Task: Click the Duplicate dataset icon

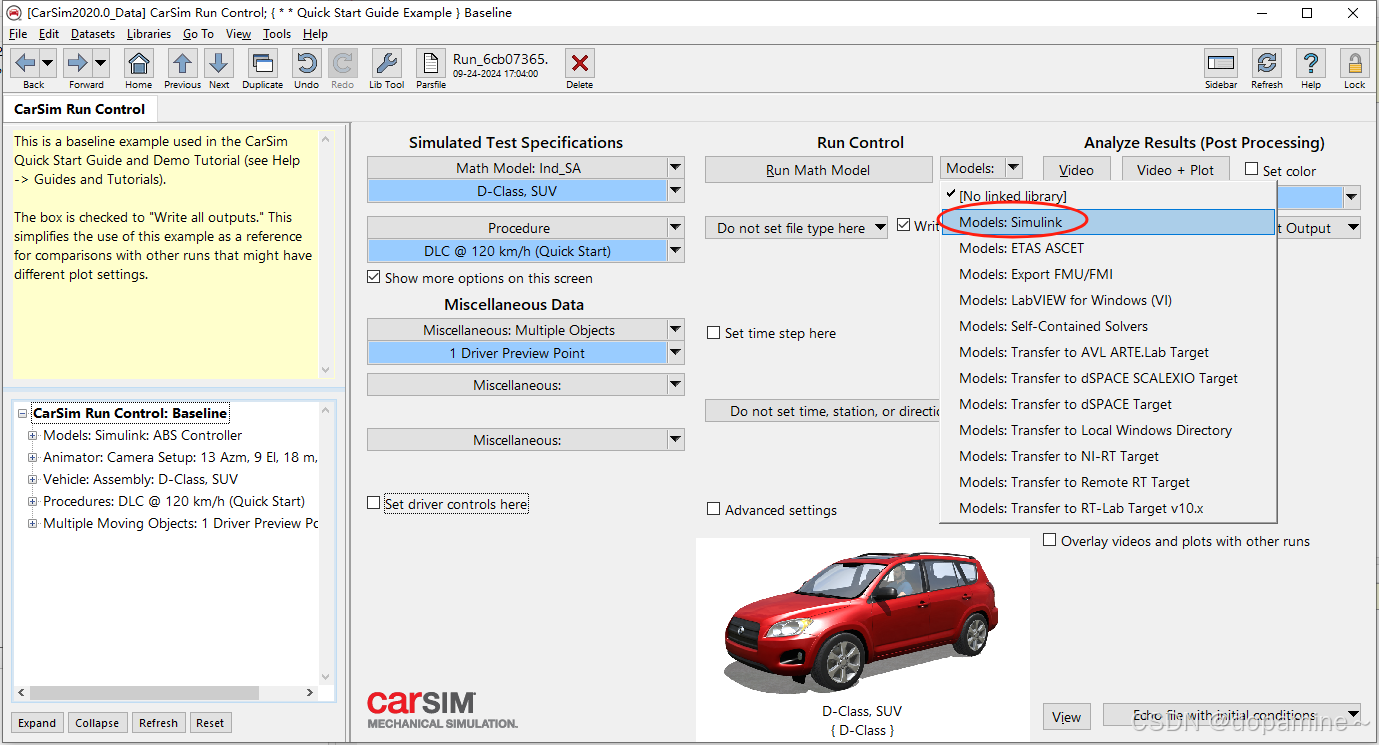Action: click(x=263, y=63)
